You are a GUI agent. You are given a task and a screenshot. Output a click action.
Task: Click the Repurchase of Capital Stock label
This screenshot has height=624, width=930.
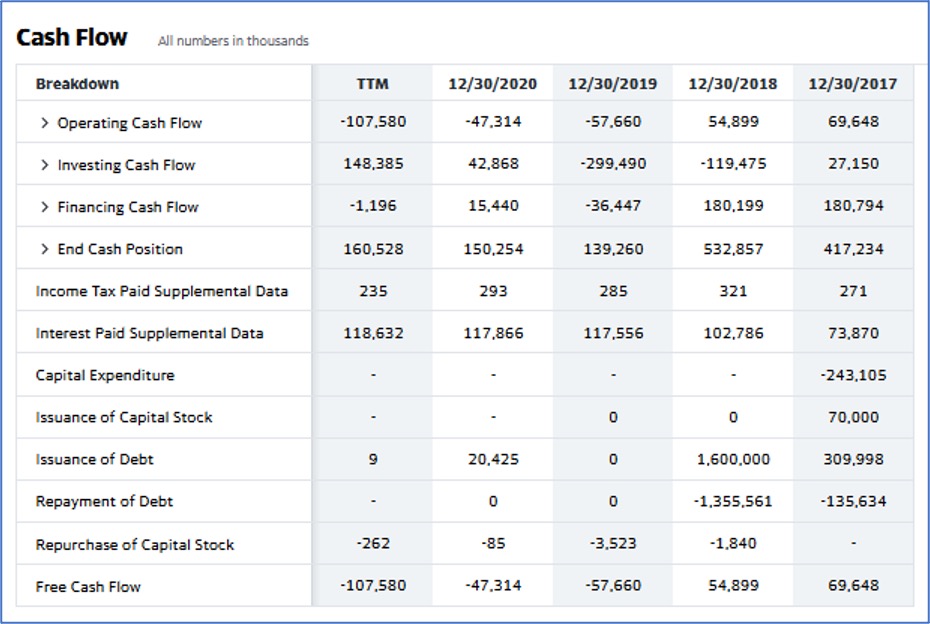(x=135, y=545)
